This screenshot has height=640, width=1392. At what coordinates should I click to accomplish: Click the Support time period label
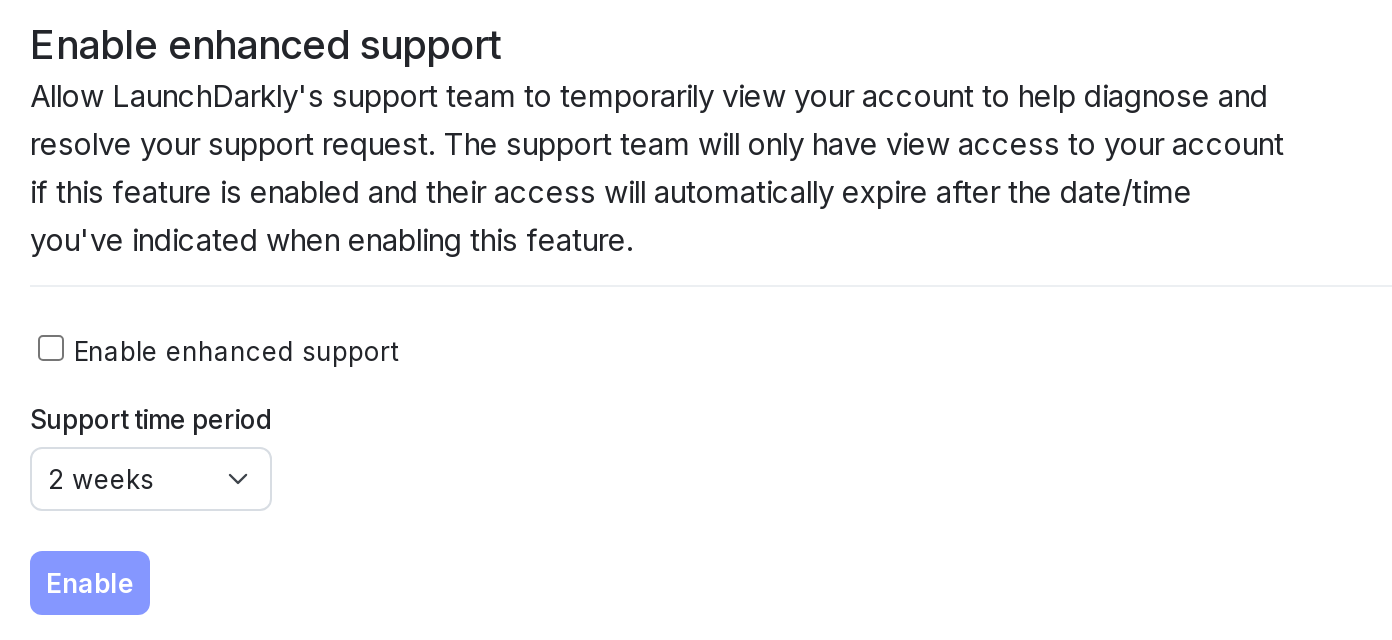coord(150,420)
